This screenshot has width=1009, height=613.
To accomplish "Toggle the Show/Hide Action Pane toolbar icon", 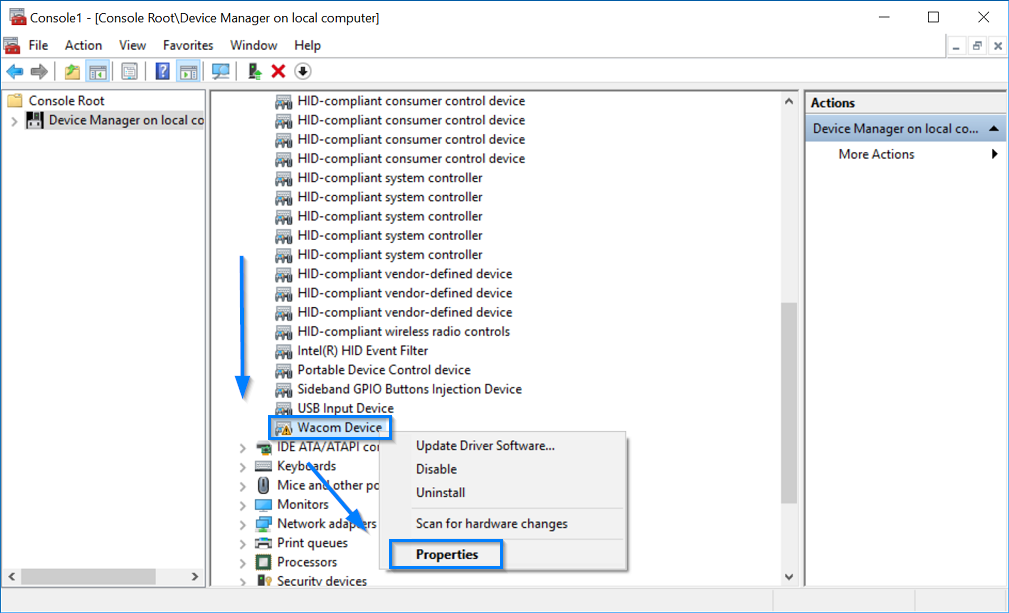I will tap(189, 71).
